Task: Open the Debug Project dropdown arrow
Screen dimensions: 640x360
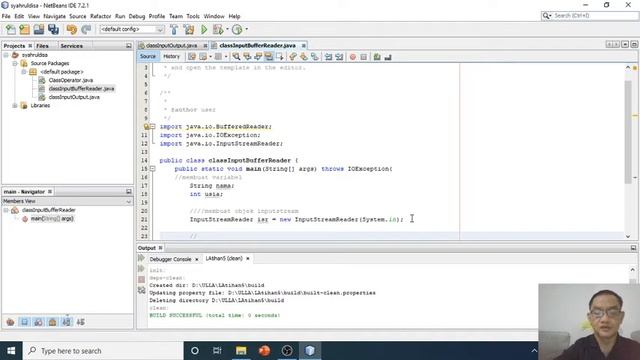Action: tap(227, 29)
